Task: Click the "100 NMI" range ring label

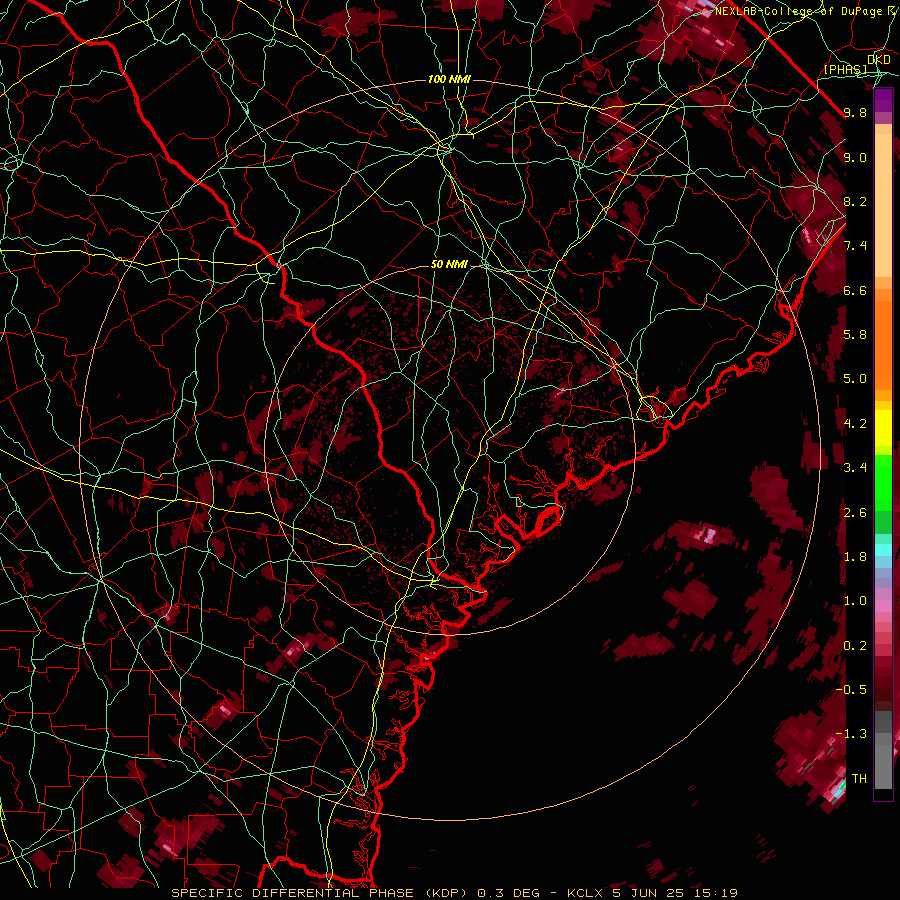Action: pos(449,79)
